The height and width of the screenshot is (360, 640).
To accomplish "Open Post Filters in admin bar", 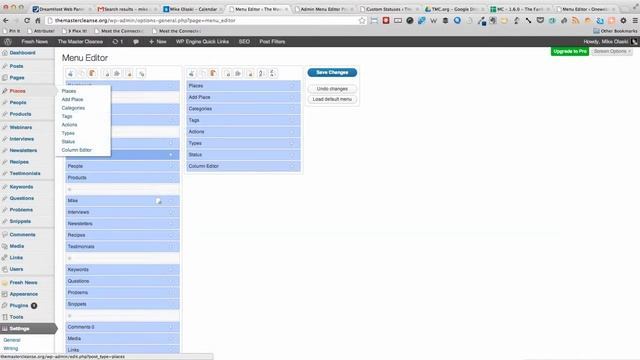I will pyautogui.click(x=272, y=42).
